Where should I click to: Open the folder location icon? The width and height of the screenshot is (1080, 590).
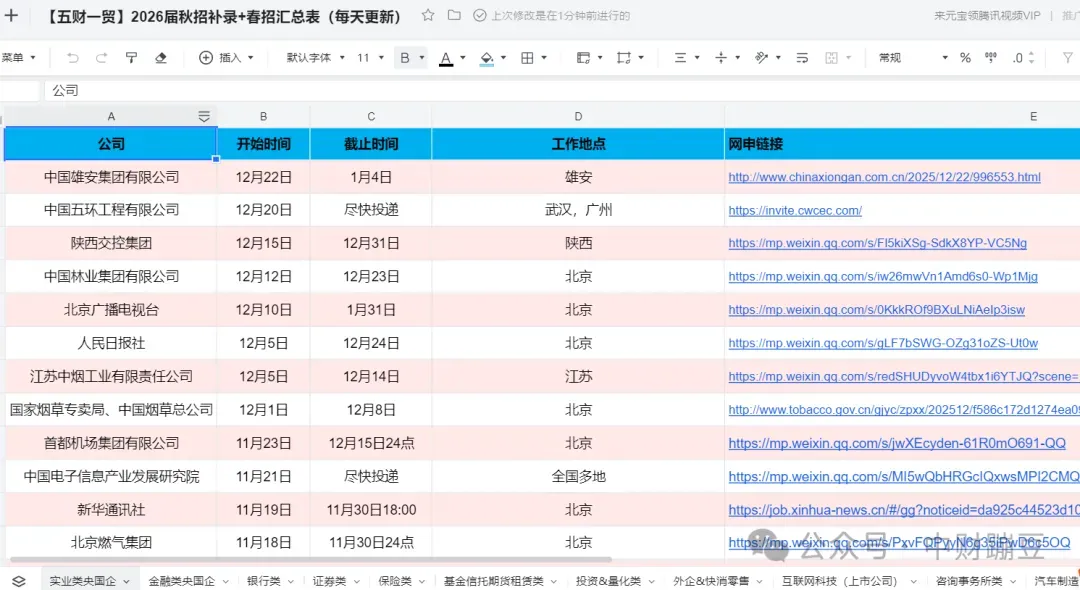(454, 15)
